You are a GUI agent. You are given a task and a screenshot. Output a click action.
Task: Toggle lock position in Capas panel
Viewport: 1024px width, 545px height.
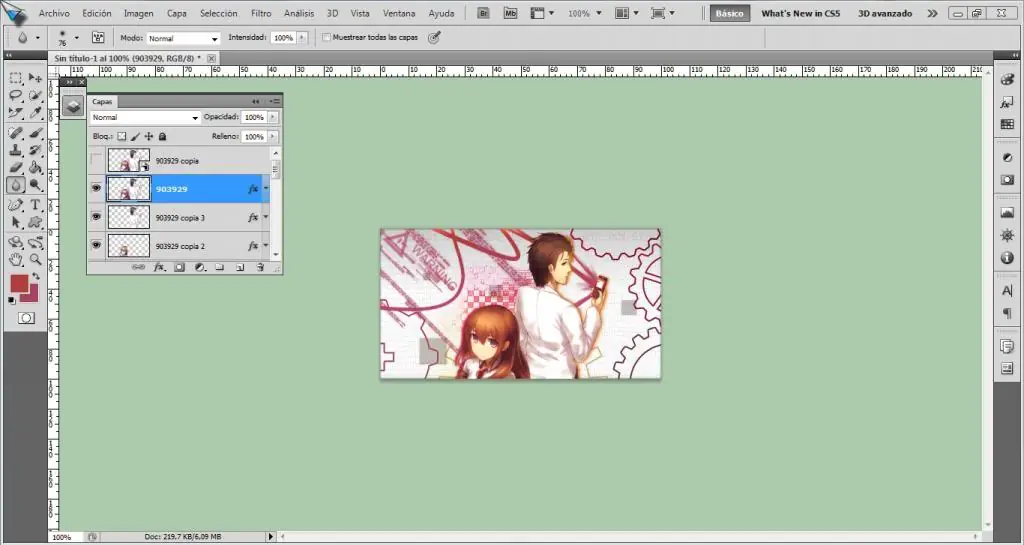click(149, 136)
